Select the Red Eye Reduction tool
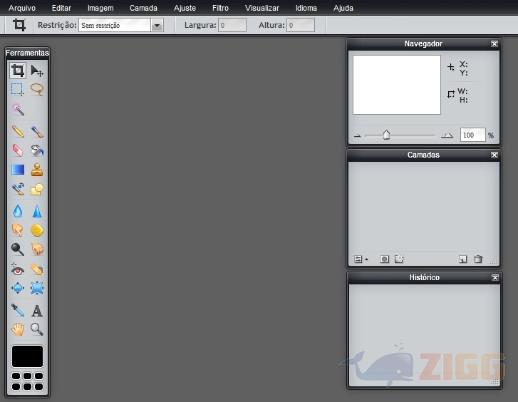Screen dimensions: 518x402 (18, 270)
